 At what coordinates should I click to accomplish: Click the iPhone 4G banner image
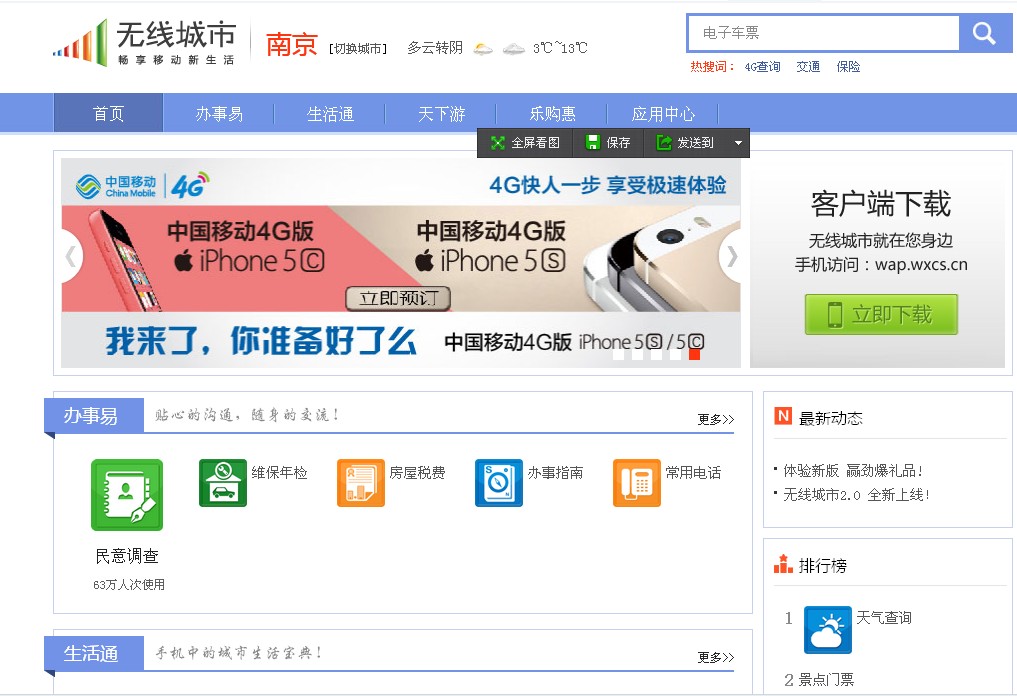401,263
